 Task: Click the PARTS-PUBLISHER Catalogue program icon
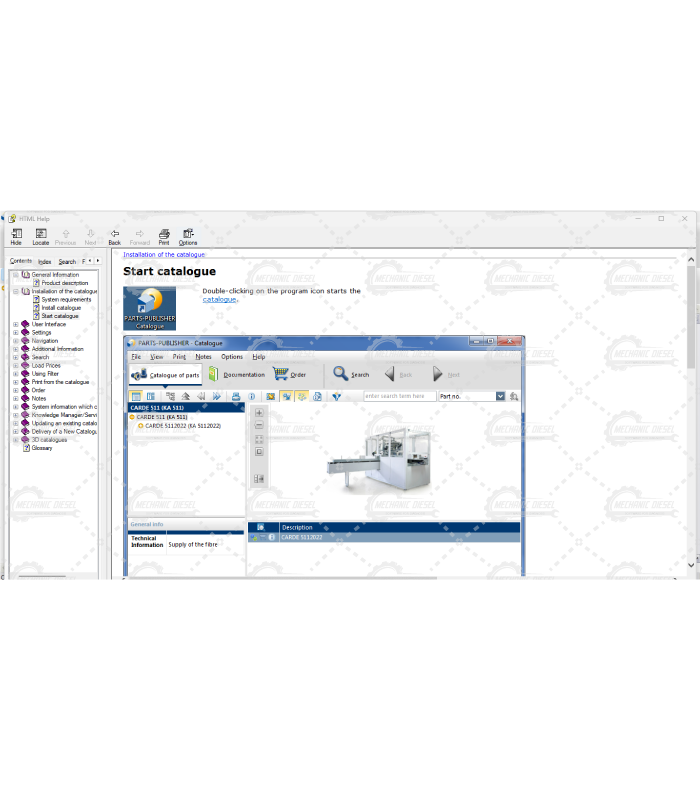149,307
